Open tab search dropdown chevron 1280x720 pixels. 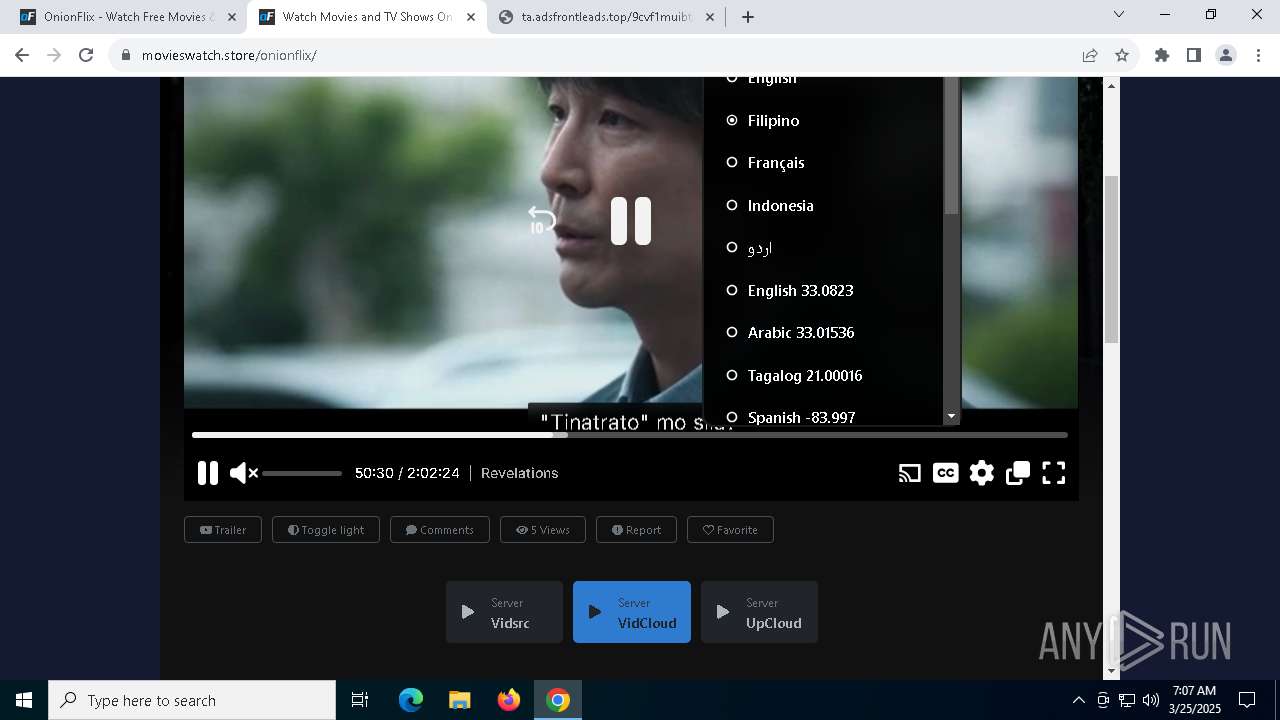pos(1119,14)
